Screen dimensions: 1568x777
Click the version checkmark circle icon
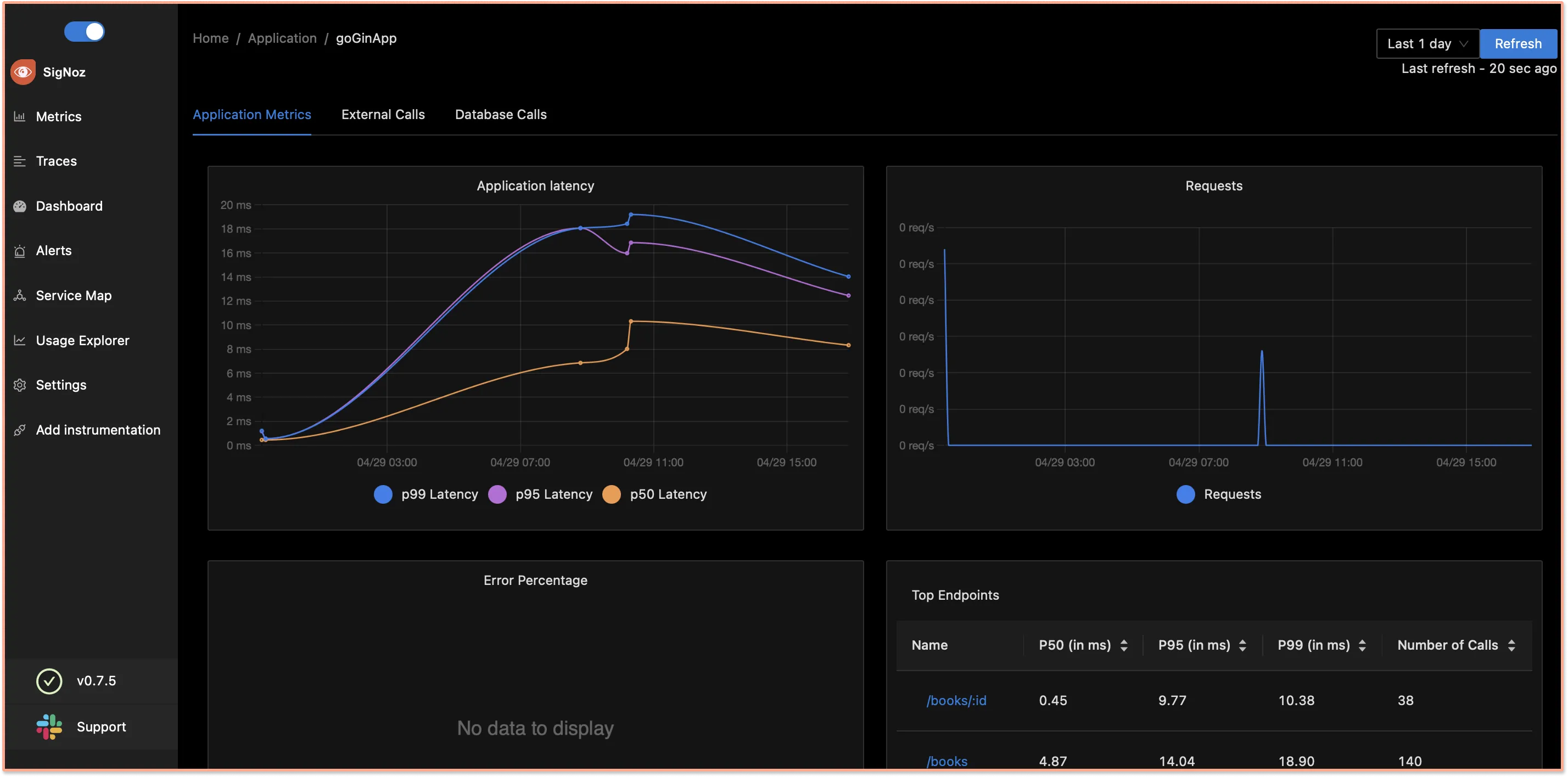click(x=49, y=681)
